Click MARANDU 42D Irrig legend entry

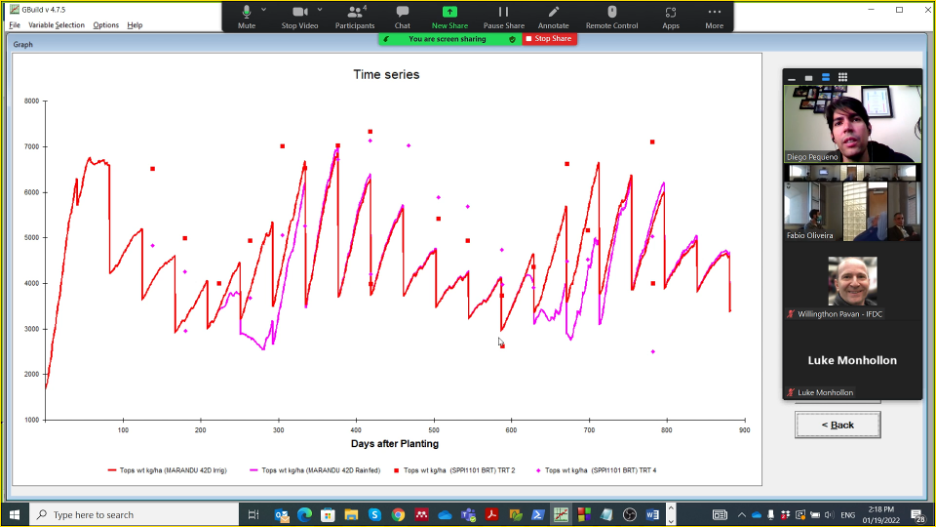[x=167, y=471]
